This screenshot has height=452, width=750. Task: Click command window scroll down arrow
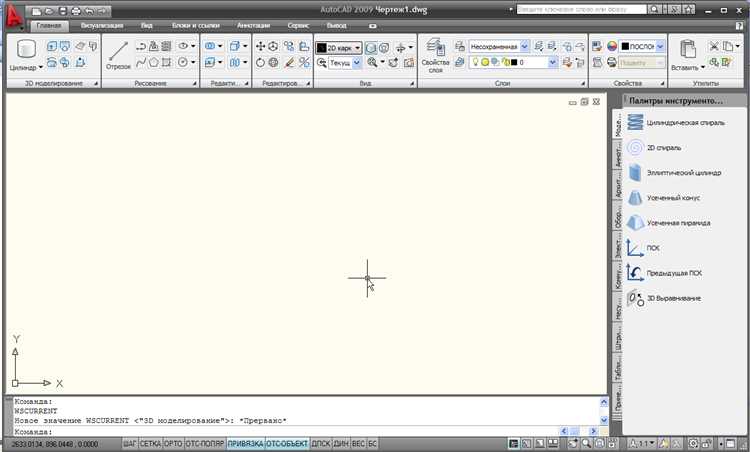click(603, 420)
